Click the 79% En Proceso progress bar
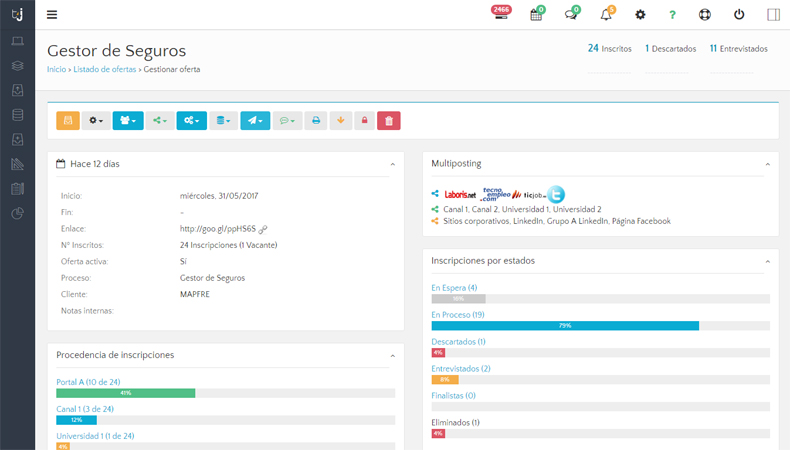Screen dimensions: 790x450 click(x=565, y=326)
